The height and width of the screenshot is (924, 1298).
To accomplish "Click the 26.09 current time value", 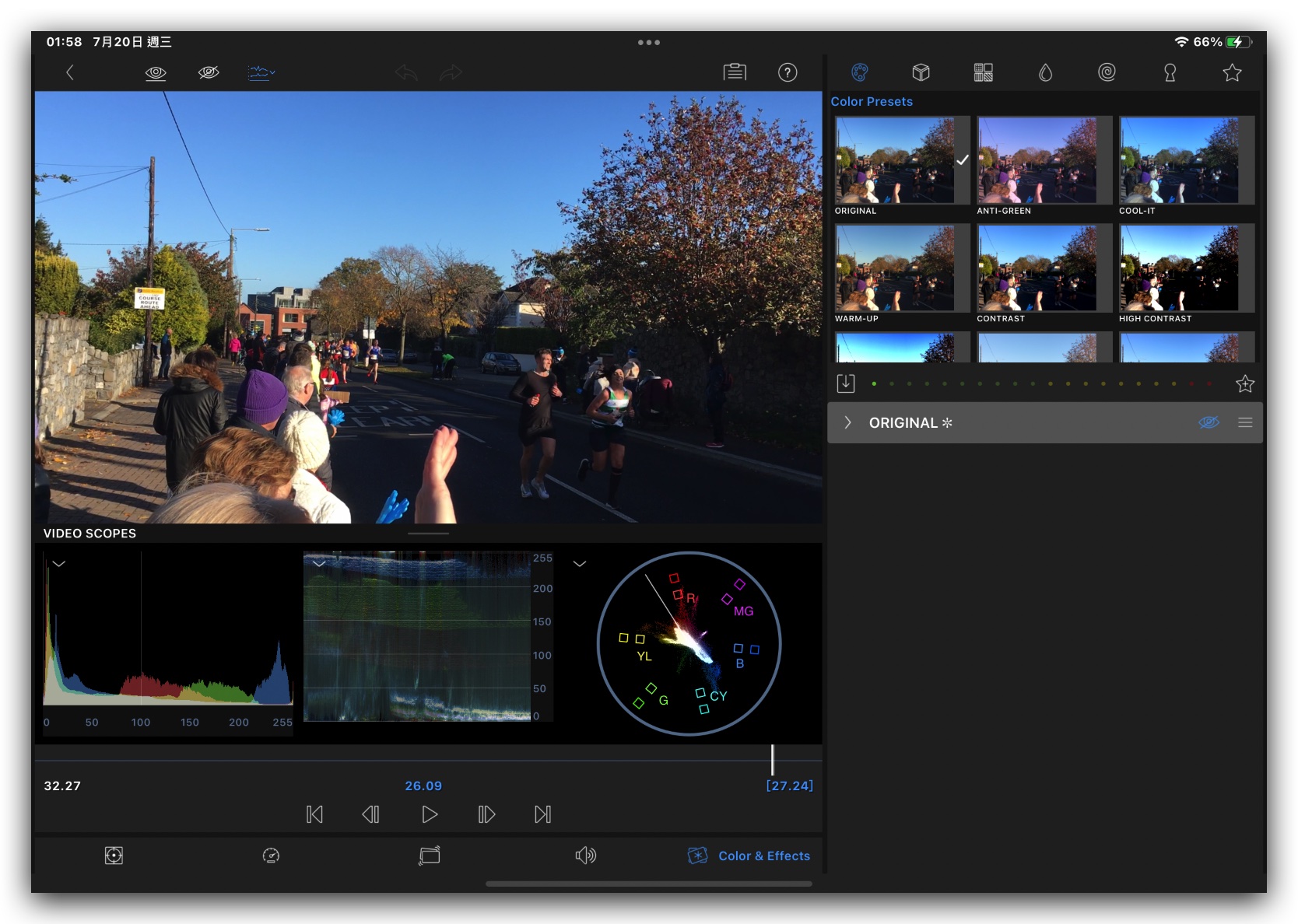I will pos(423,786).
